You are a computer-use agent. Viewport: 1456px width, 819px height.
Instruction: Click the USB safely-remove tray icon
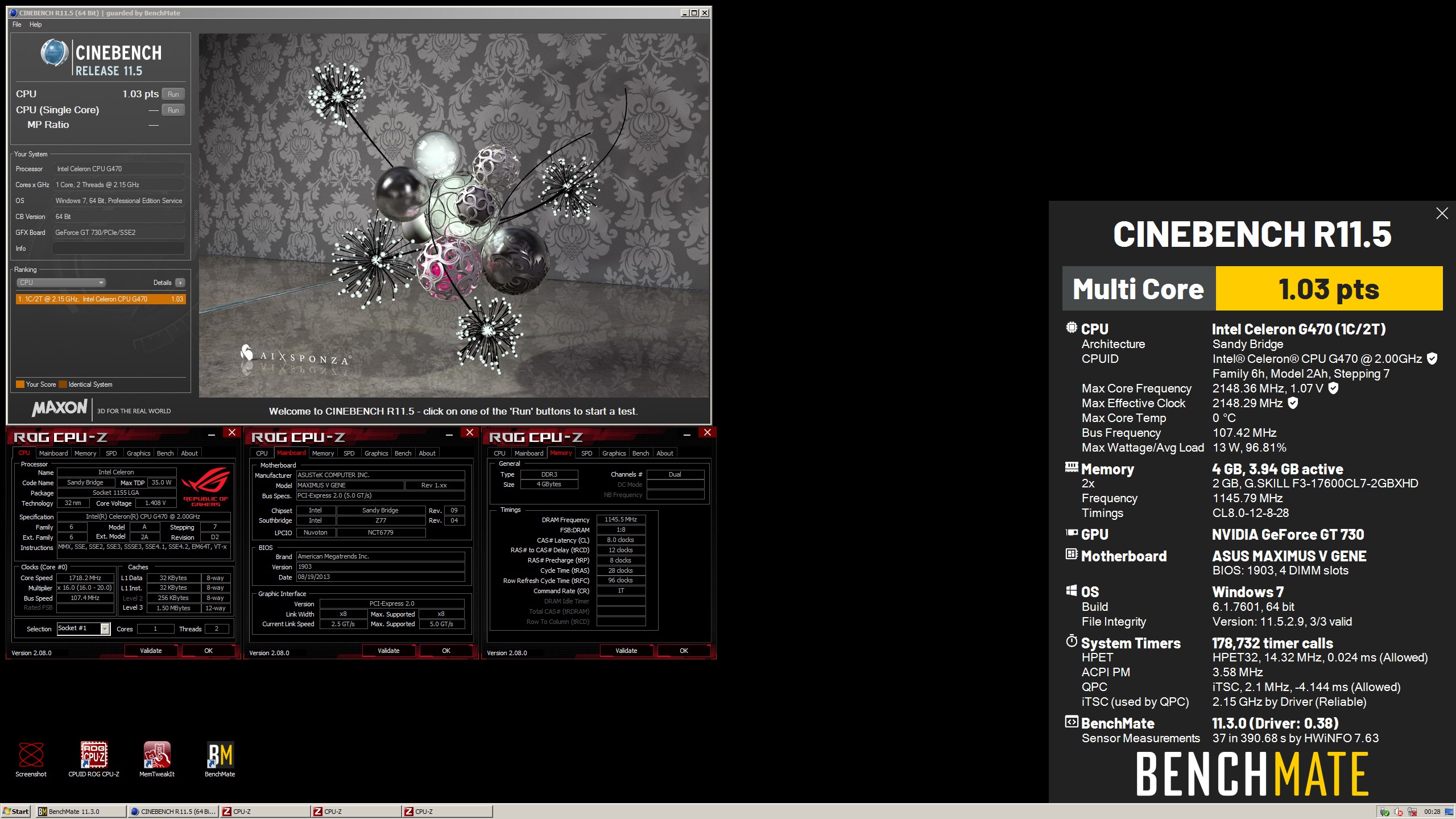coord(1385,812)
